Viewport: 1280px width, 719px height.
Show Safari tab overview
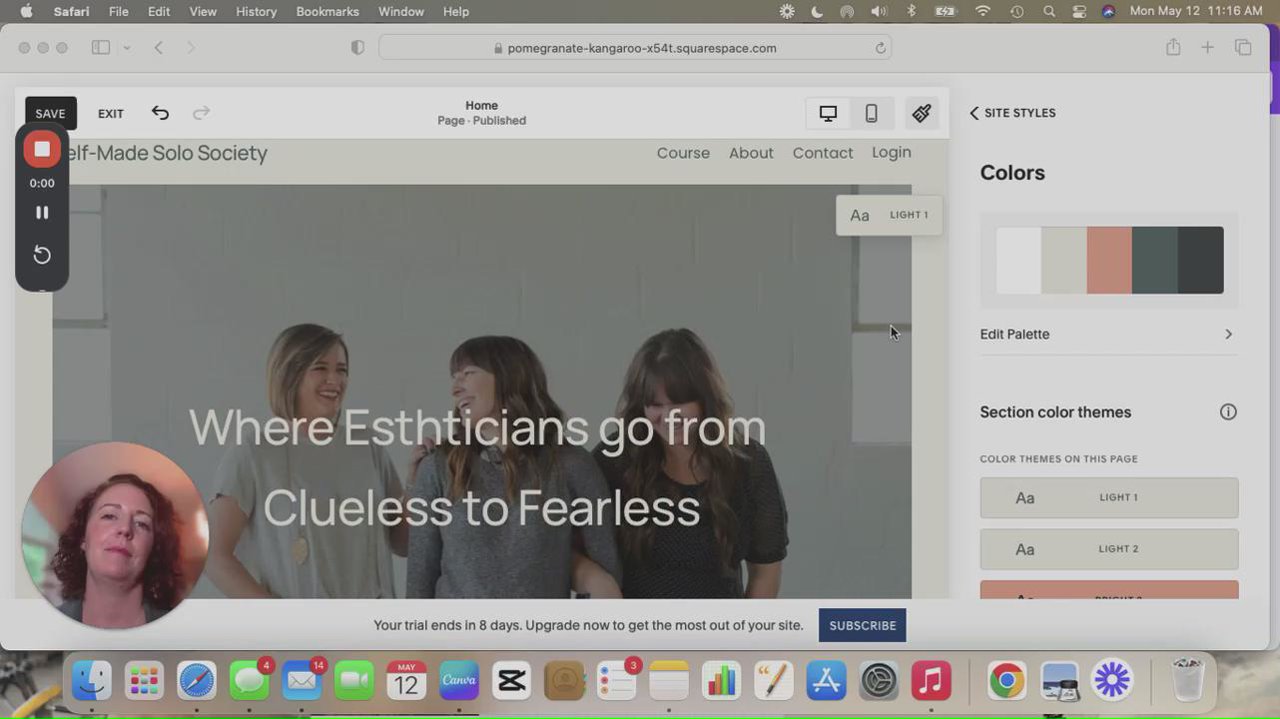(x=1243, y=48)
